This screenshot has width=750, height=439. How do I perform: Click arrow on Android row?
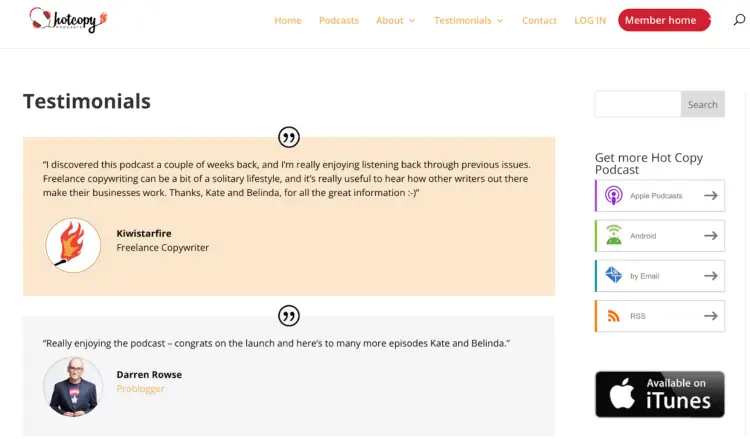point(711,236)
